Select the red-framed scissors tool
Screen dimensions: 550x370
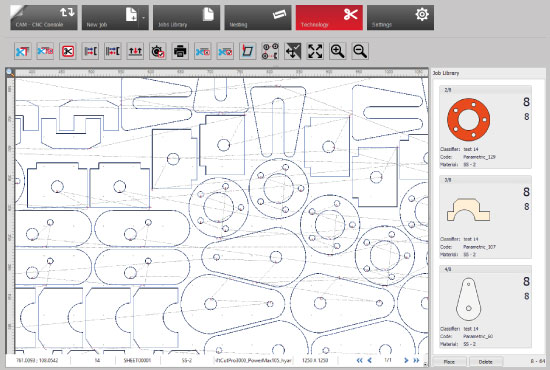[68, 52]
